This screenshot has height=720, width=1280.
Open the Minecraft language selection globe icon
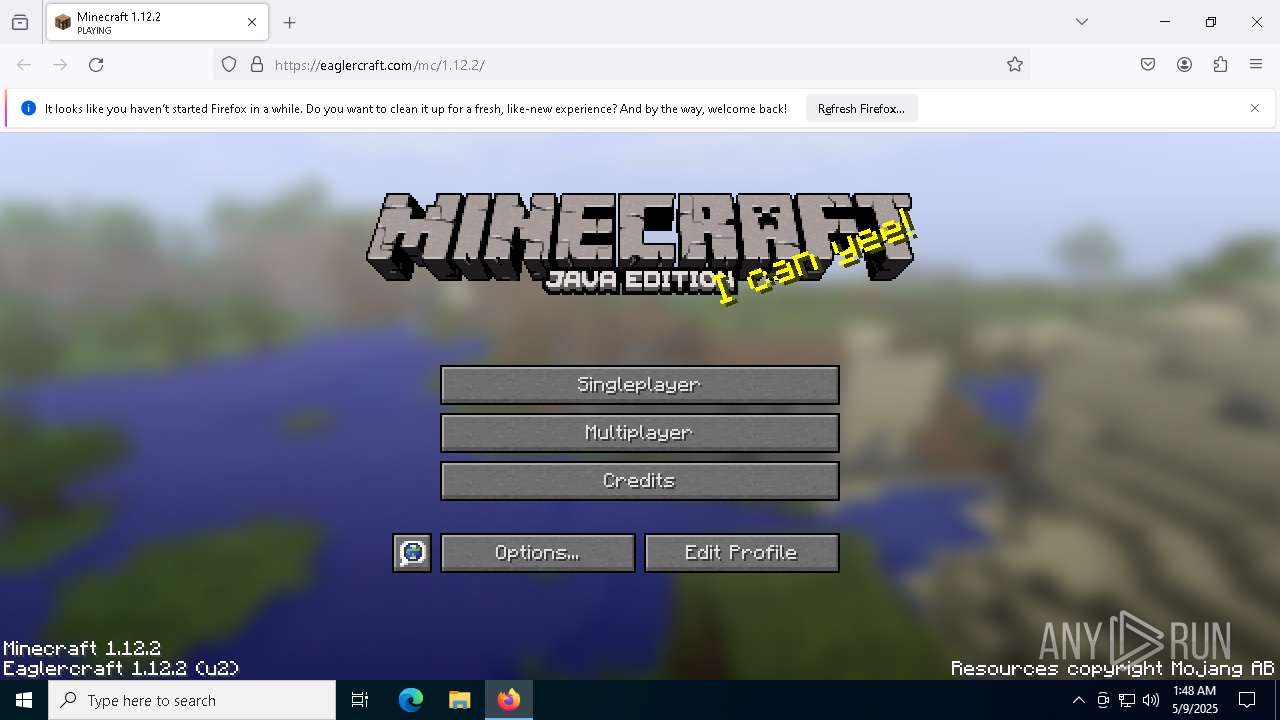click(412, 553)
